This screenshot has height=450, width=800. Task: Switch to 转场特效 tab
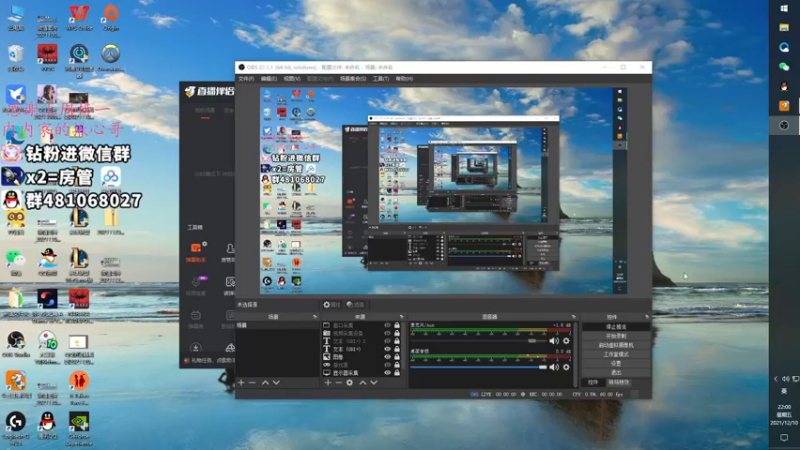point(619,382)
